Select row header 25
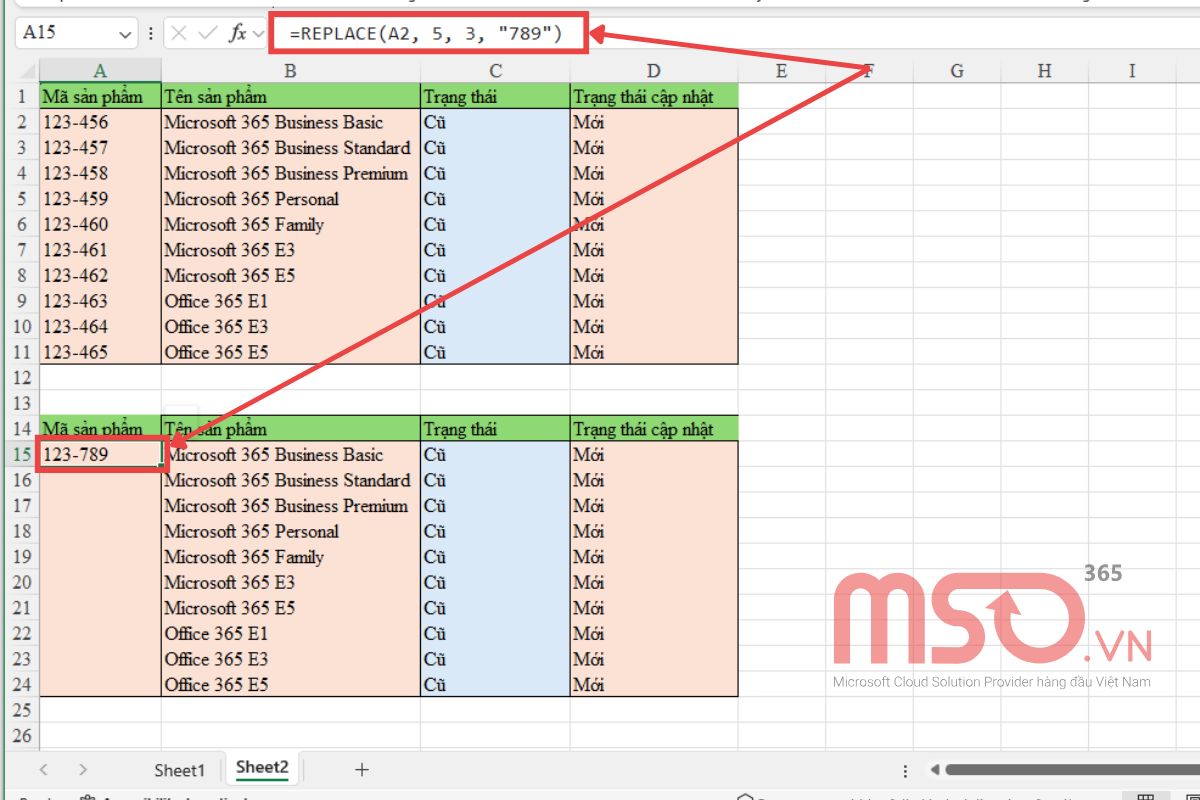This screenshot has width=1200, height=800. click(x=21, y=710)
